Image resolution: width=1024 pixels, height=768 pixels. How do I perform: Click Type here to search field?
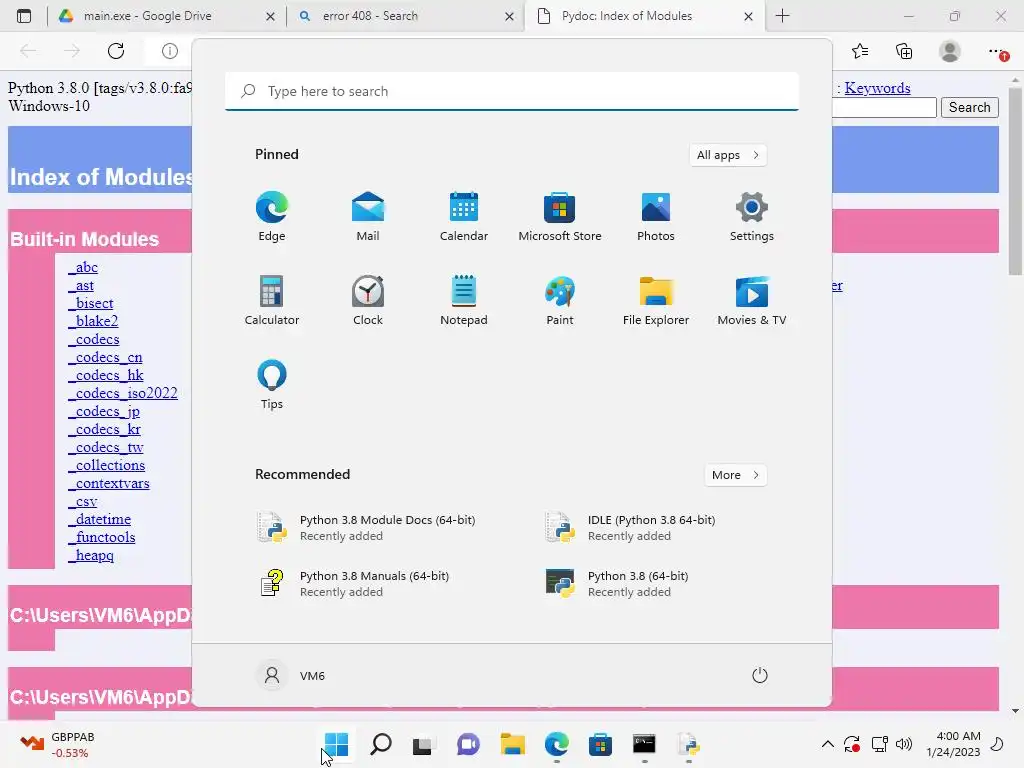511,91
